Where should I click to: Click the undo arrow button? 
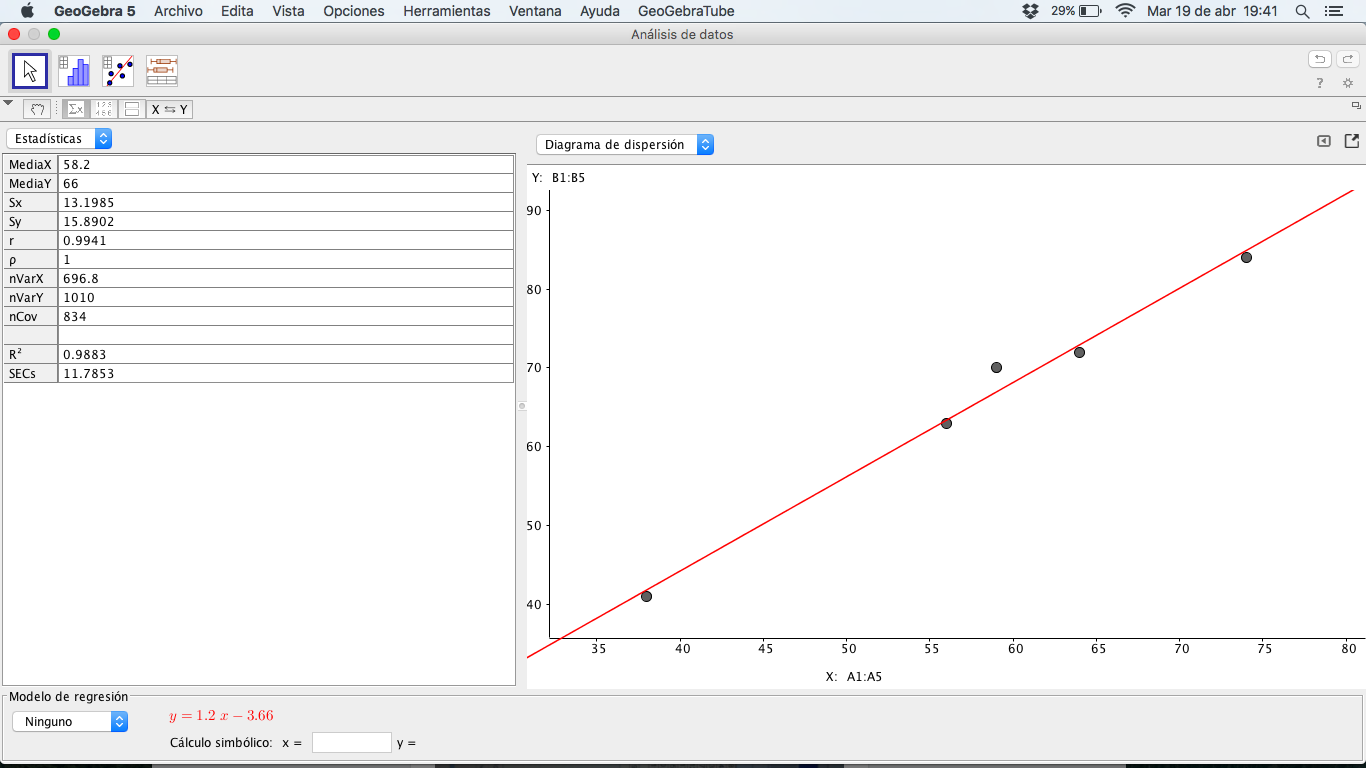coord(1320,59)
